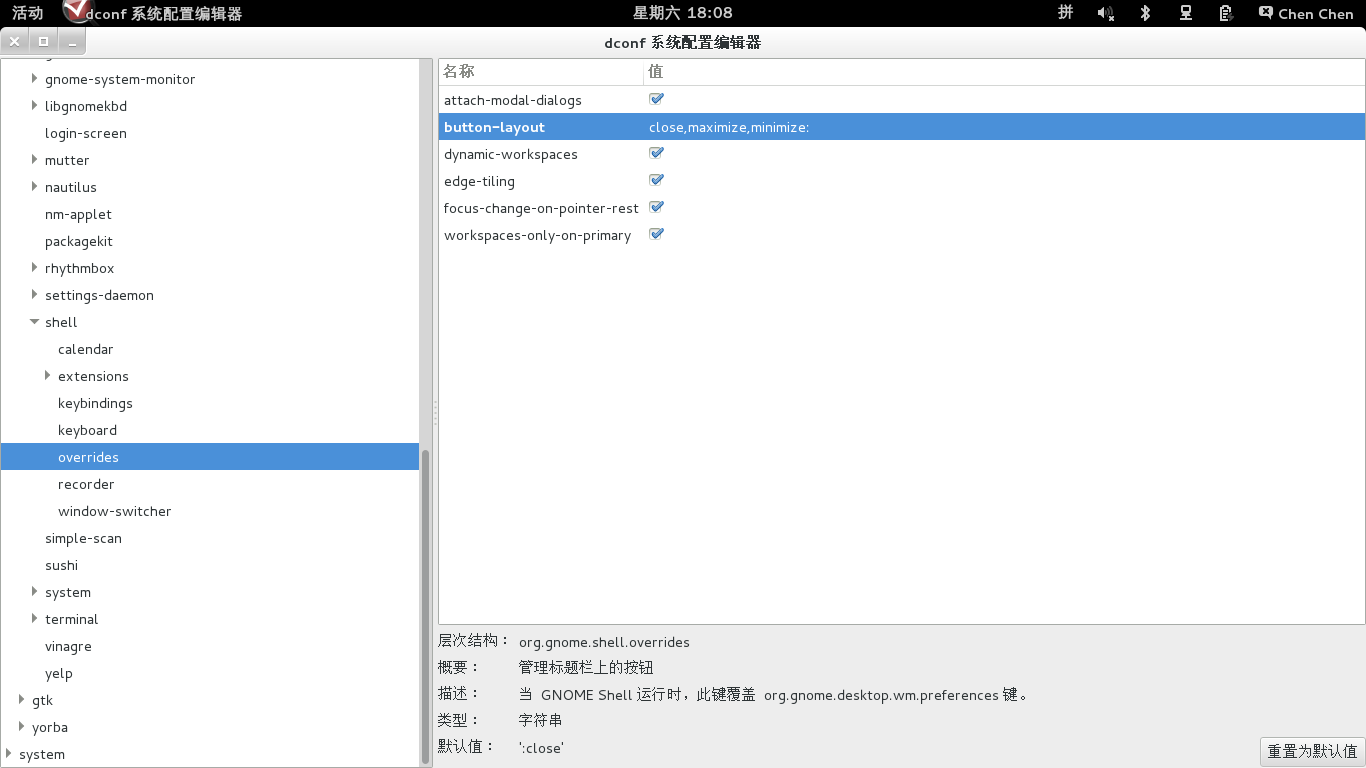Minimize the dconf editor window
The image size is (1366, 768).
72,42
